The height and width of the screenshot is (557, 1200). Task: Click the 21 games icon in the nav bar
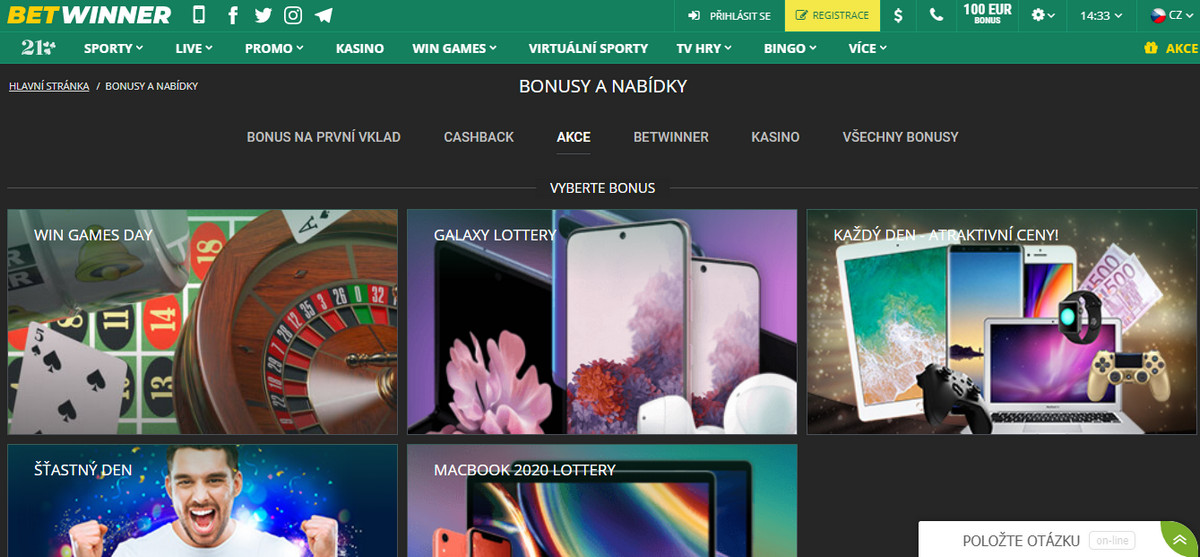pyautogui.click(x=40, y=47)
